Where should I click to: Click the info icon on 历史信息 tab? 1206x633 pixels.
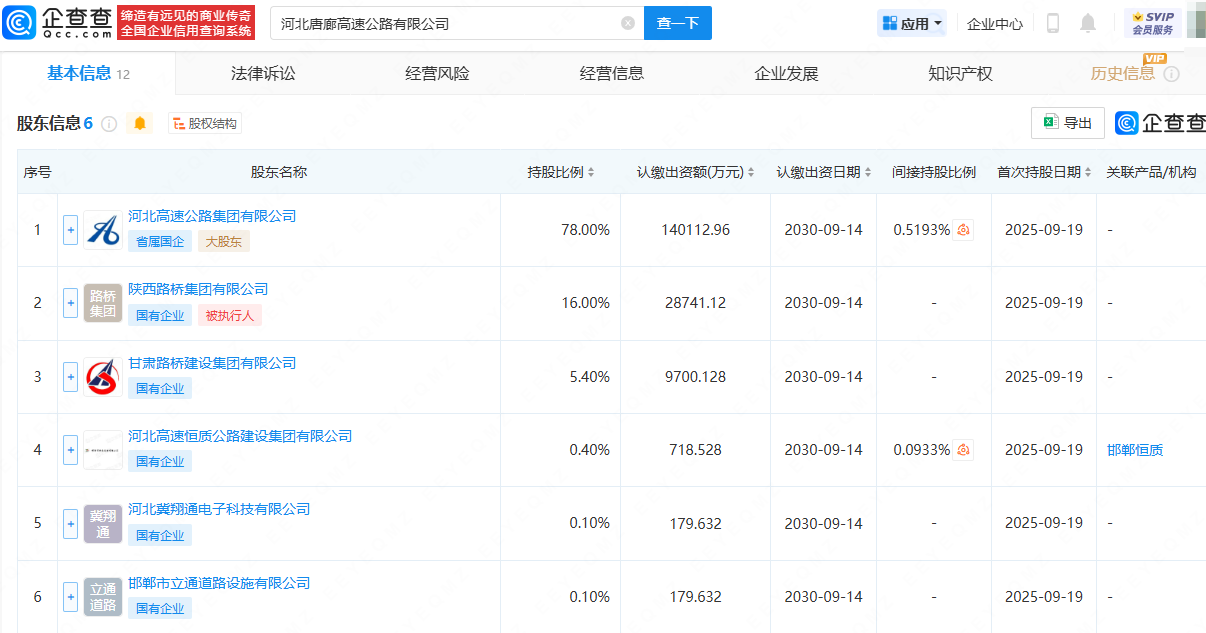[x=1171, y=74]
